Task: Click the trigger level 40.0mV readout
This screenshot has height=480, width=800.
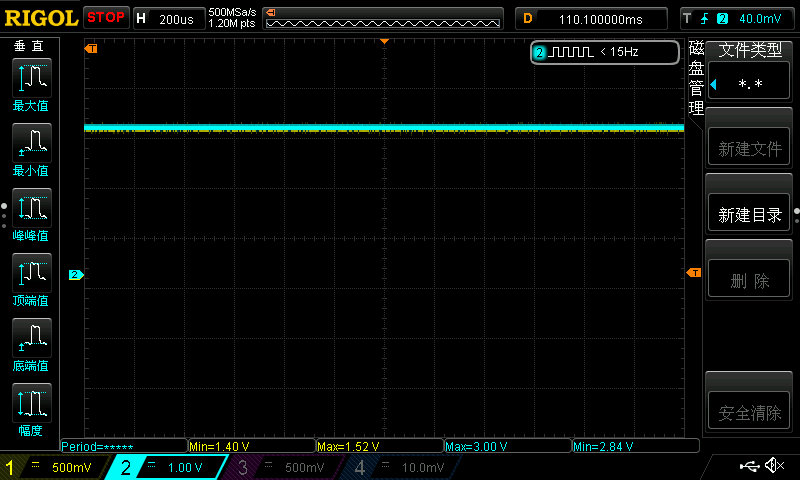Action: pyautogui.click(x=760, y=19)
